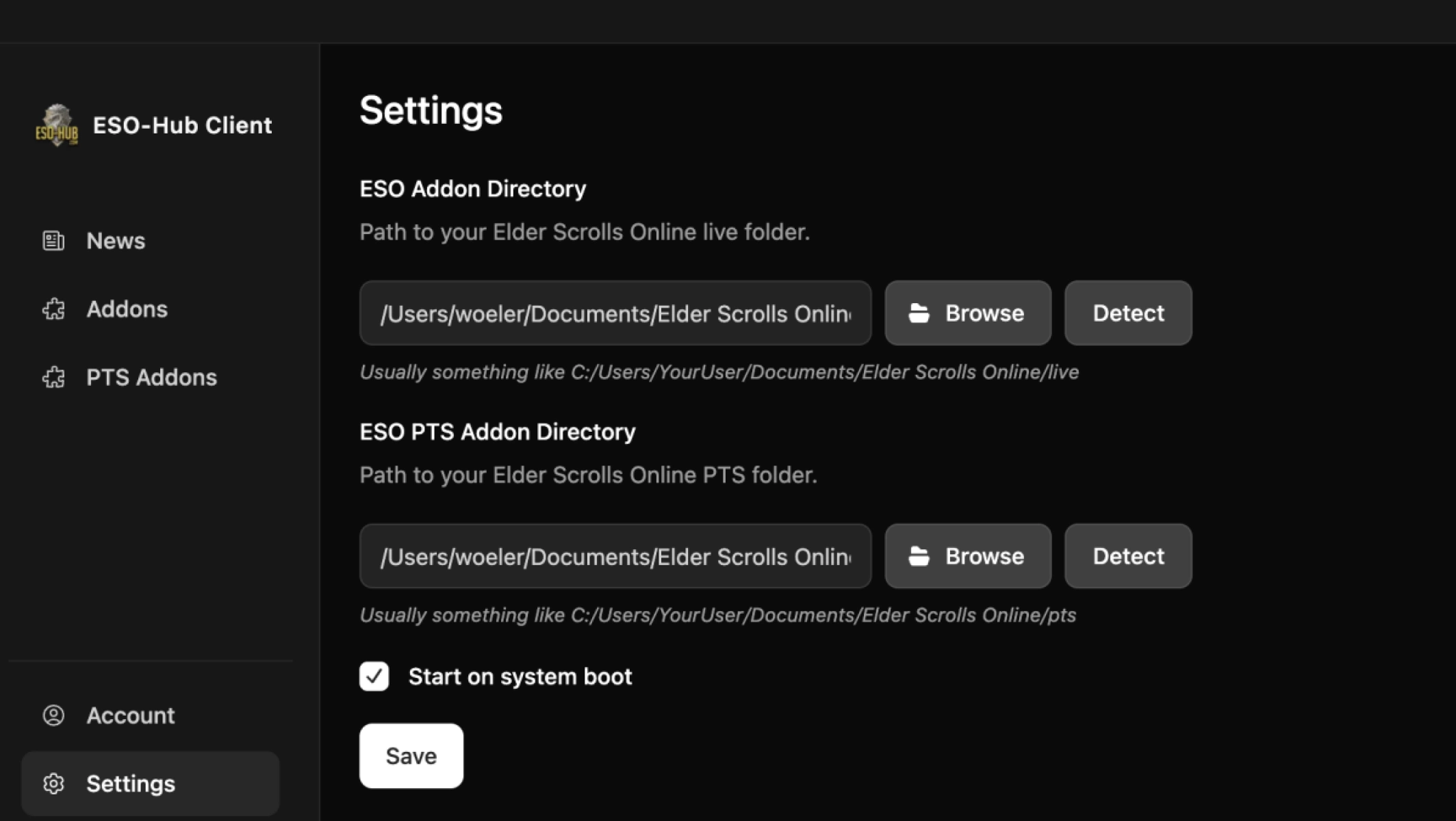Screen dimensions: 1456x821
Task: Select the Account sidebar item
Action: (x=151, y=716)
